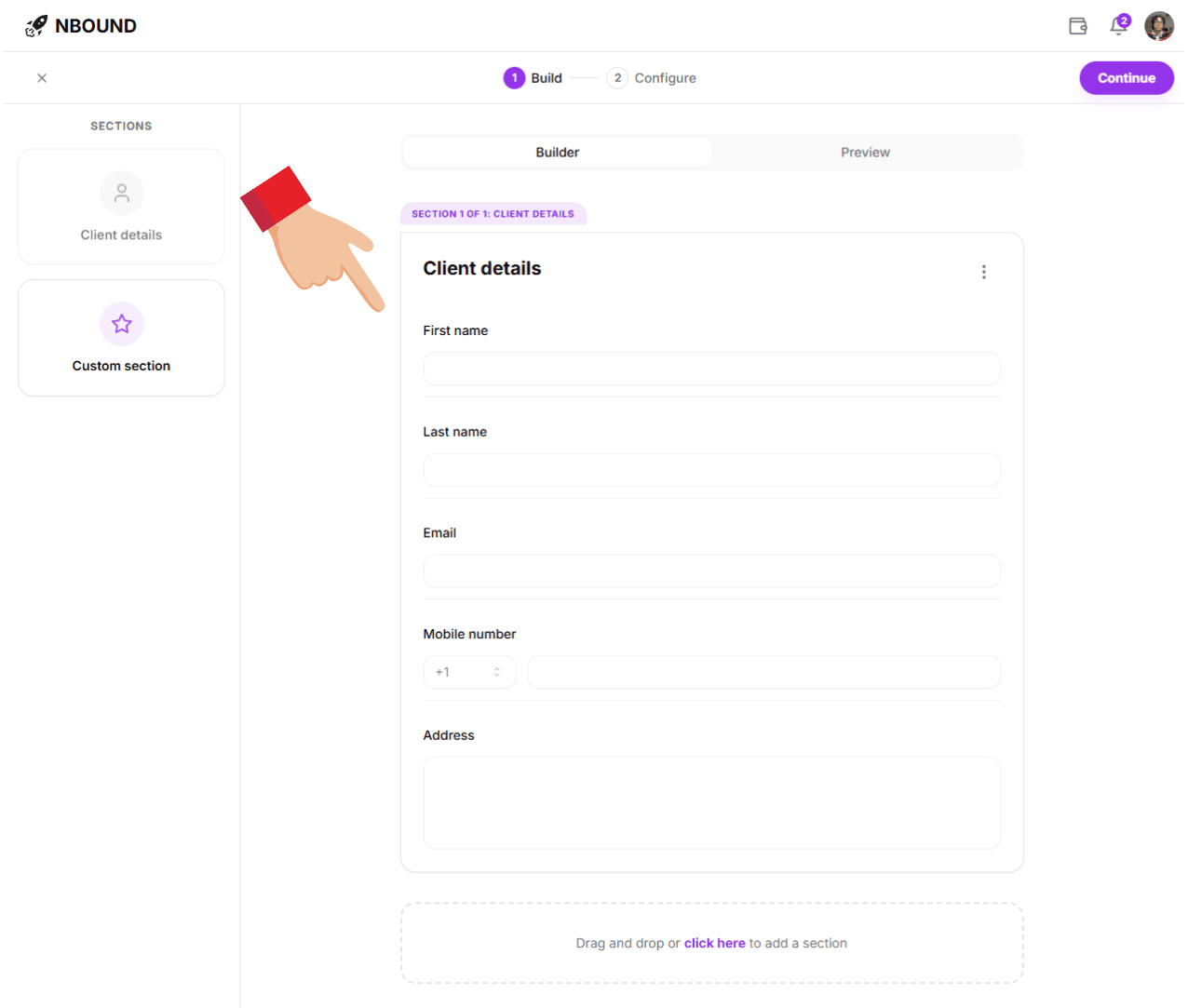The height and width of the screenshot is (1008, 1188).
Task: Focus the Last name input field
Action: tap(711, 470)
